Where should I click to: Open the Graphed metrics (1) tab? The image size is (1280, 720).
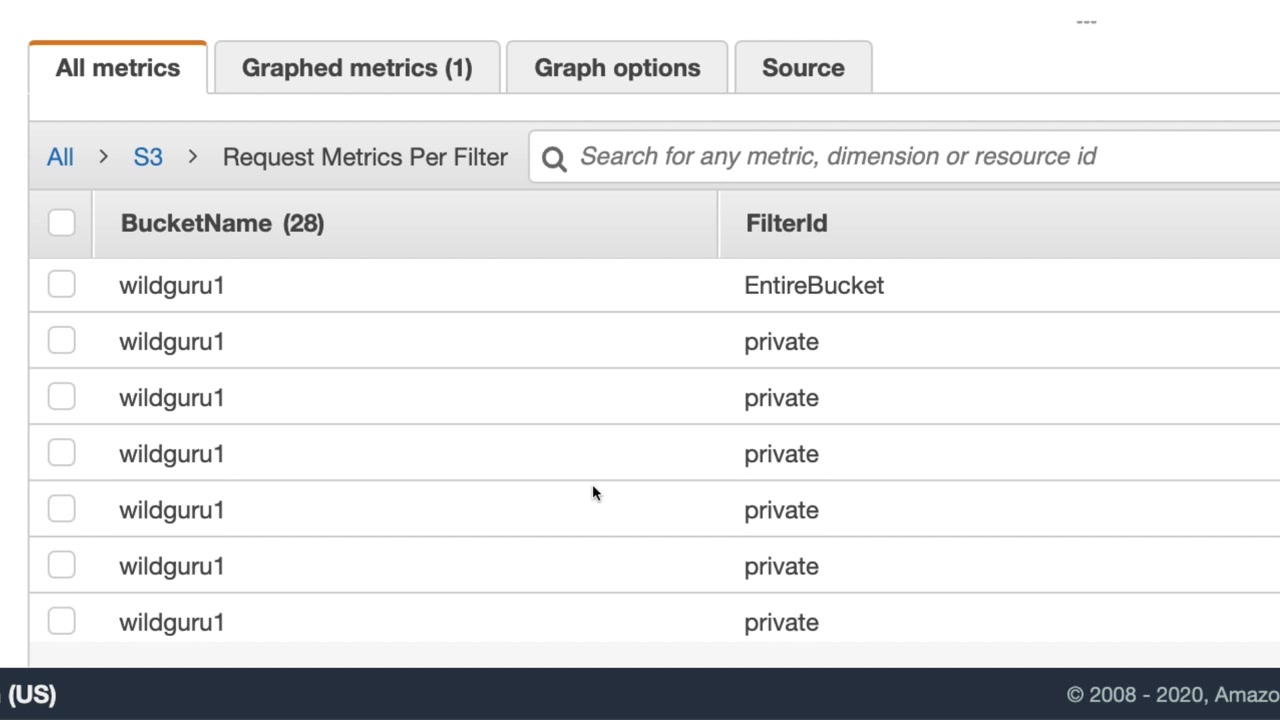357,68
